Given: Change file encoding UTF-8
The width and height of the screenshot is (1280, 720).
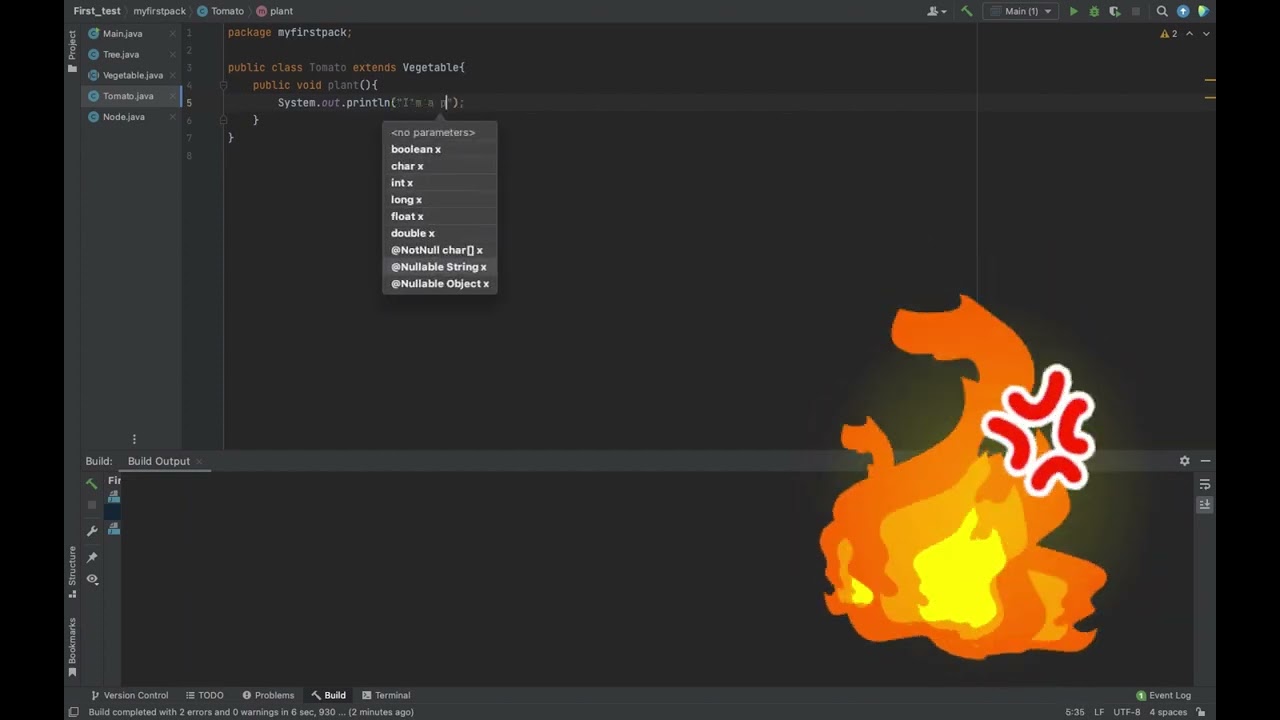Looking at the screenshot, I should [x=1126, y=712].
